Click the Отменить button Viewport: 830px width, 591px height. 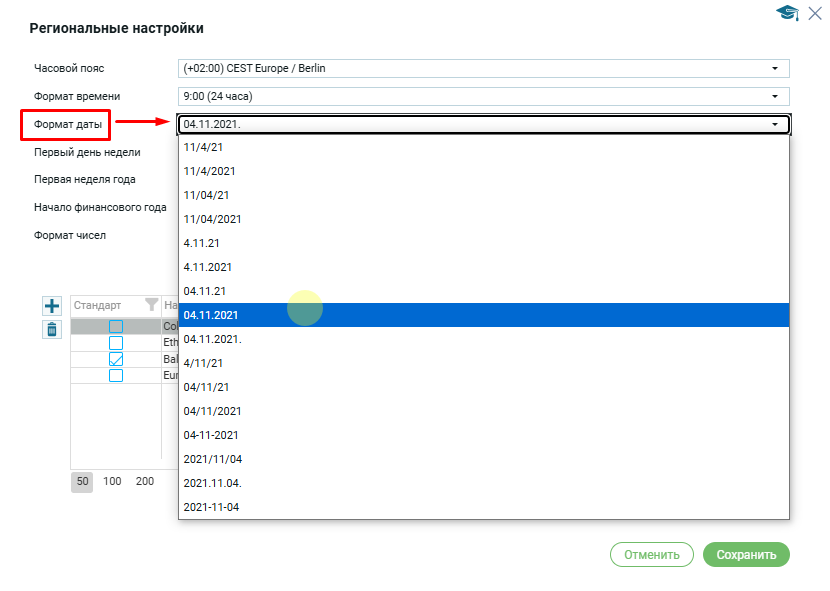[x=651, y=555]
